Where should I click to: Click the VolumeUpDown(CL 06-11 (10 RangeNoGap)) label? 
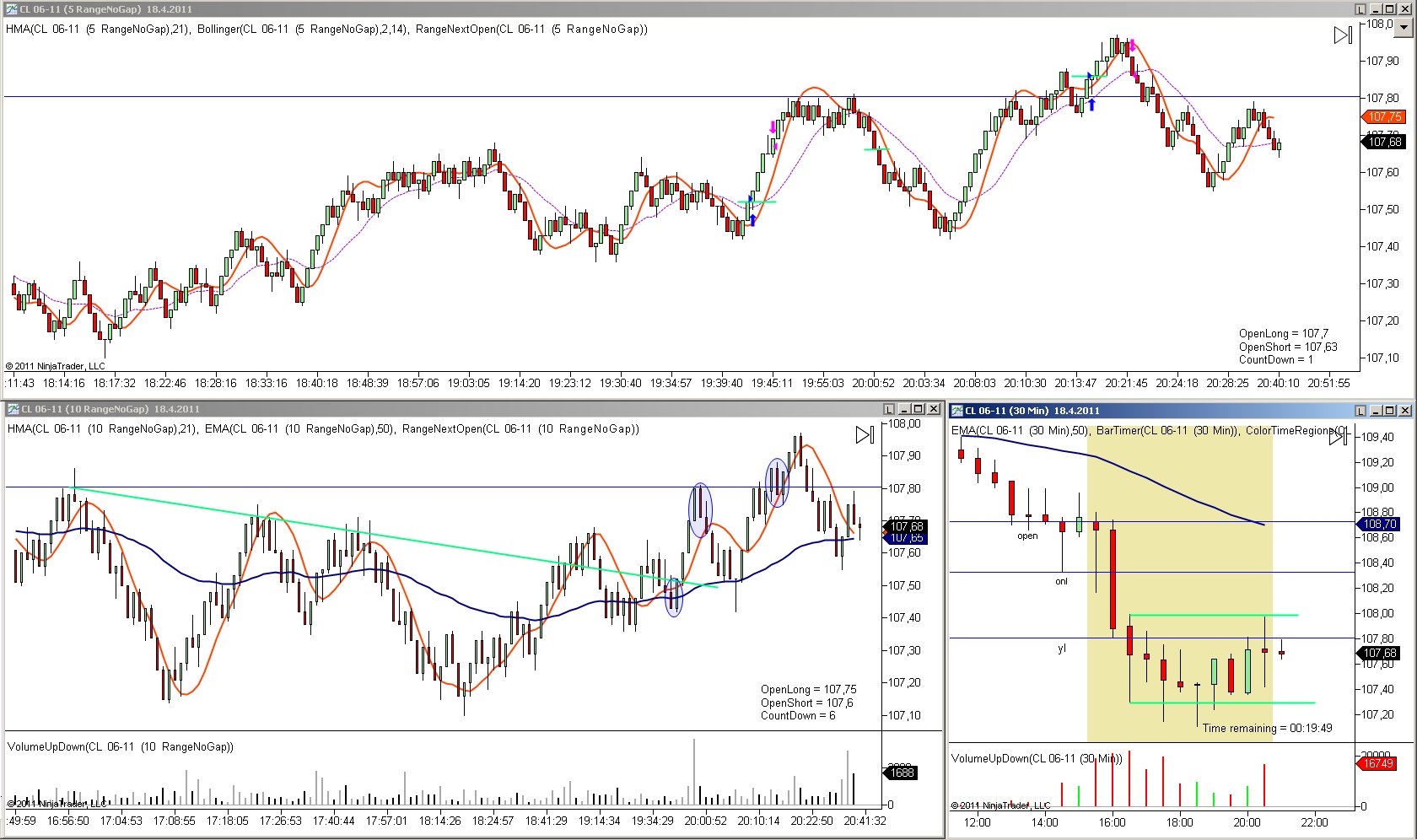[x=121, y=746]
